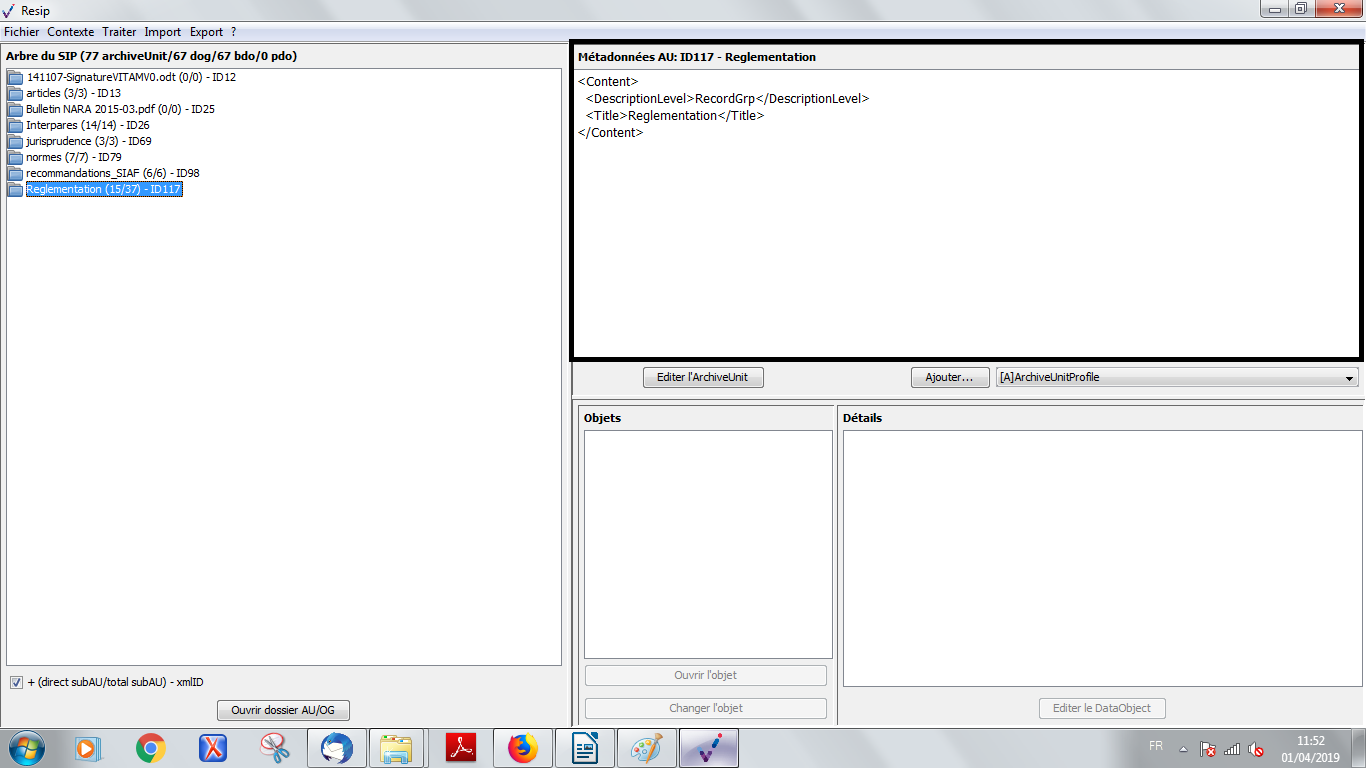Click the Editer l'ArchiveUnit button
The image size is (1366, 768).
tap(703, 378)
